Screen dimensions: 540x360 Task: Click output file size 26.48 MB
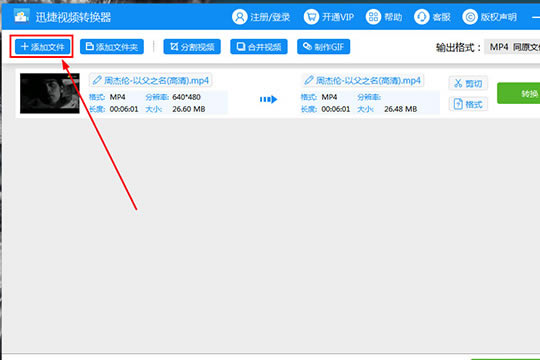click(401, 109)
